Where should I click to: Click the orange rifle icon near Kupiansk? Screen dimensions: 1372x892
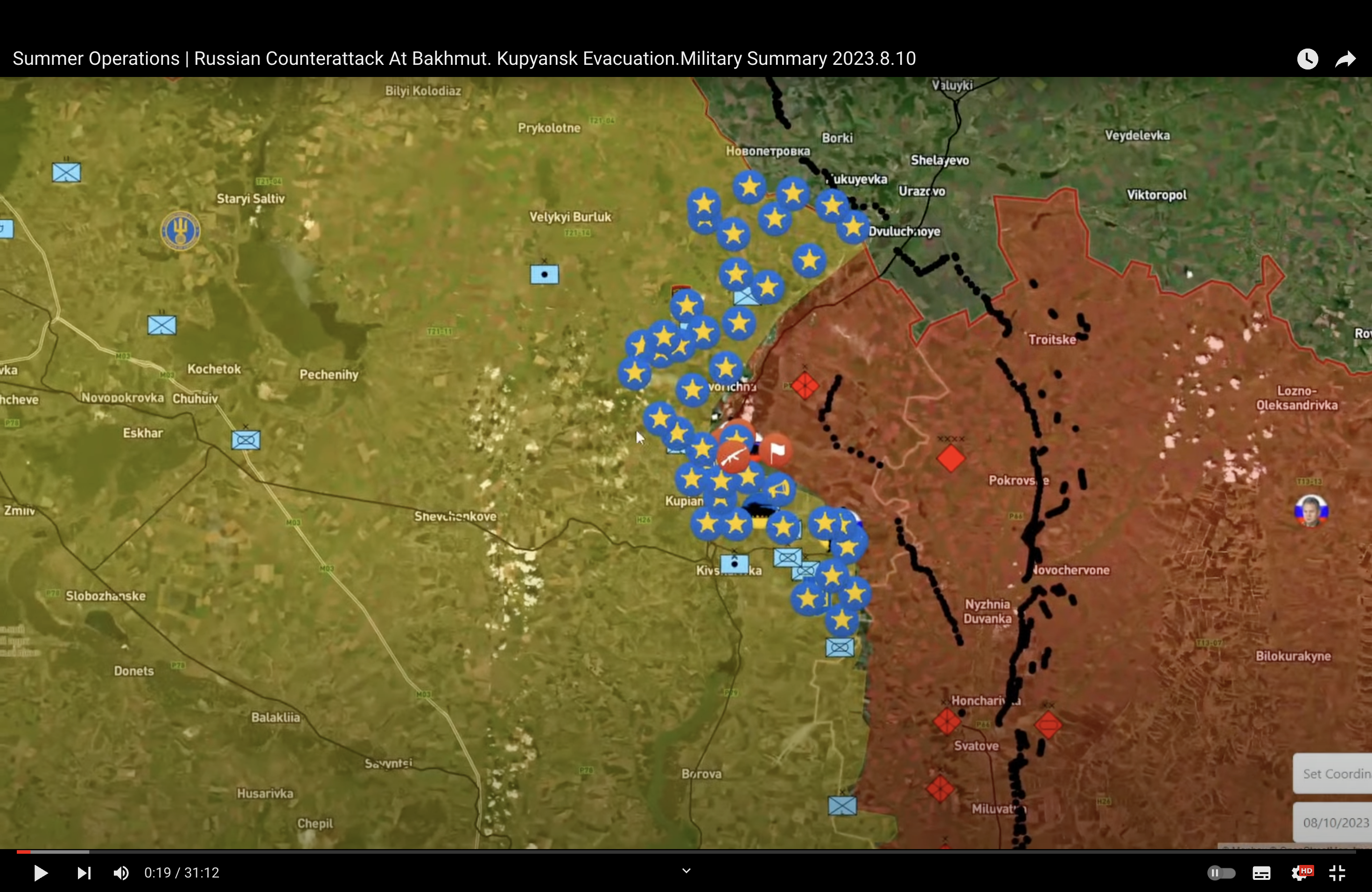click(x=733, y=457)
